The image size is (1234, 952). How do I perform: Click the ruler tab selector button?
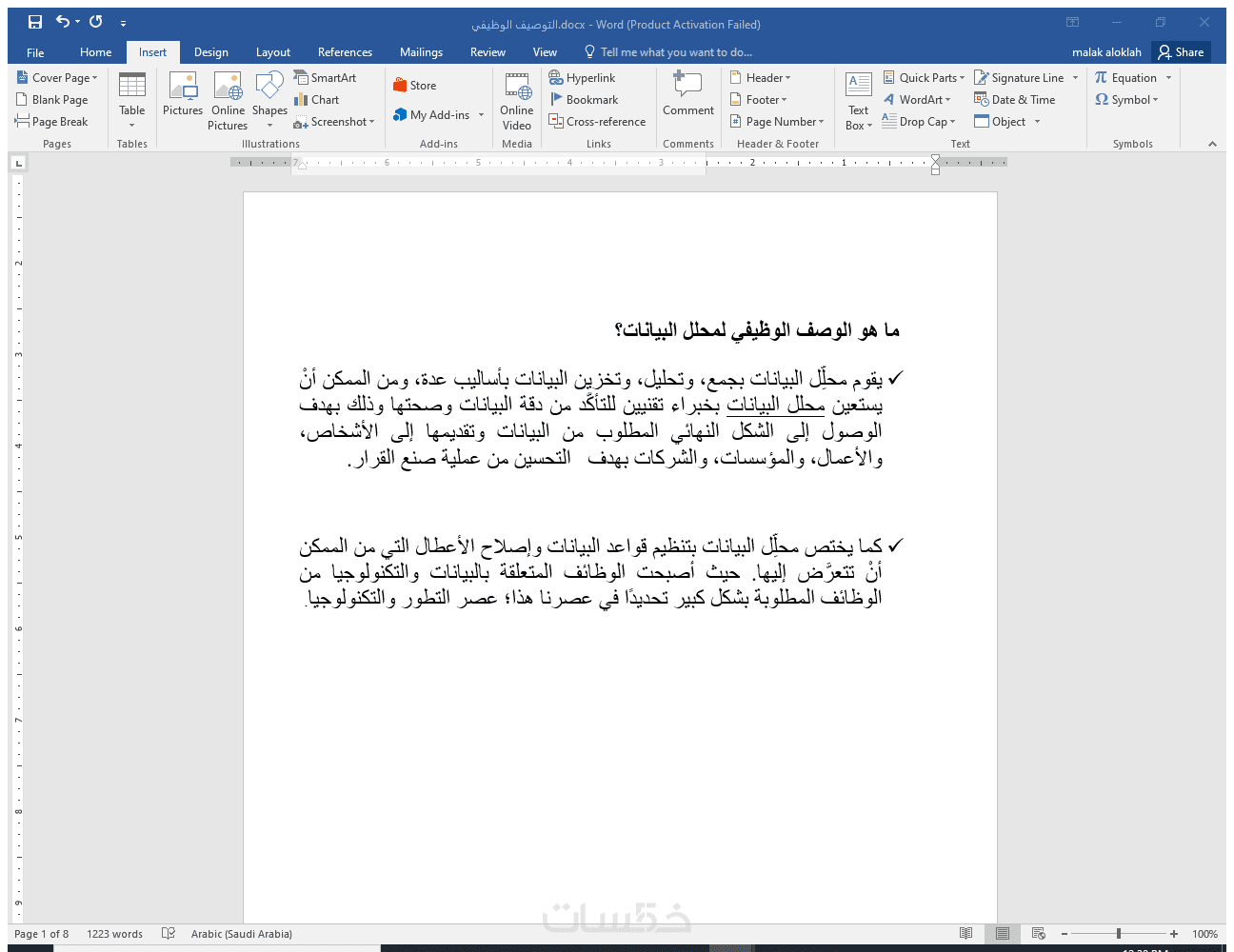[17, 164]
